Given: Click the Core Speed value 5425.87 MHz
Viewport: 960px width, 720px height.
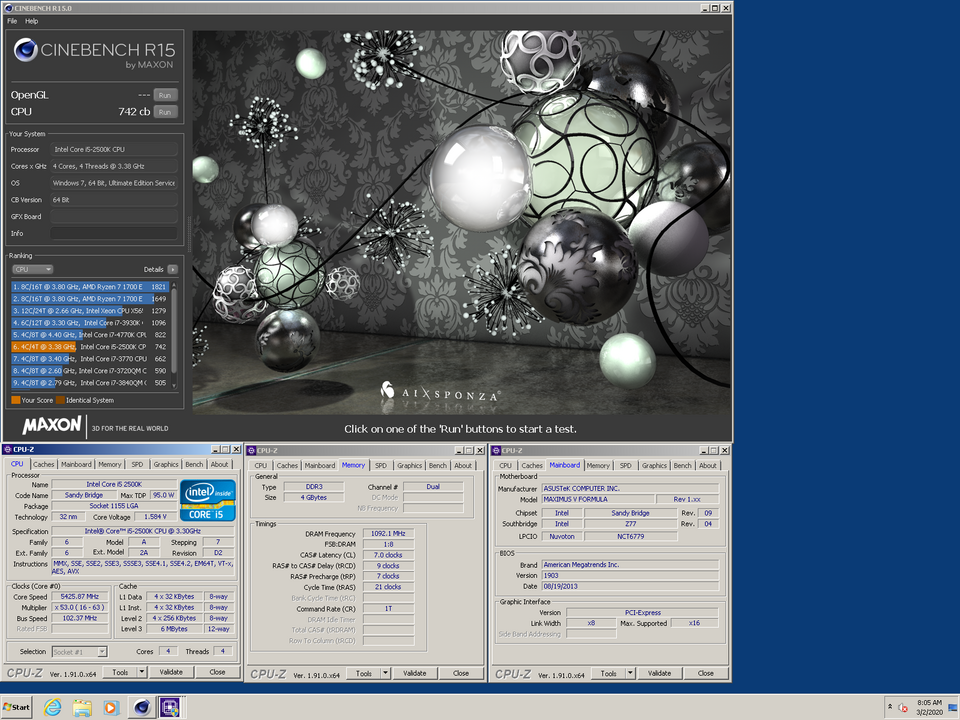Looking at the screenshot, I should [x=80, y=596].
